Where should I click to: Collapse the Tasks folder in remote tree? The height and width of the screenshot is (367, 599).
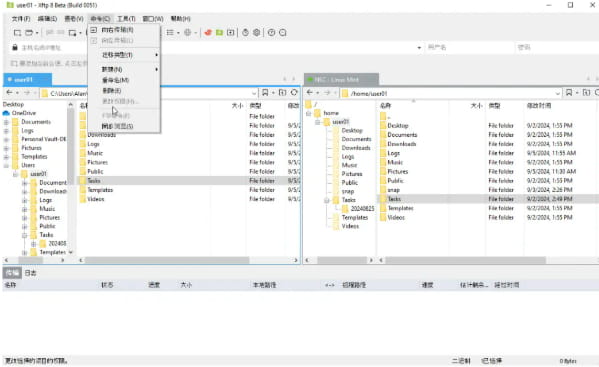point(327,200)
